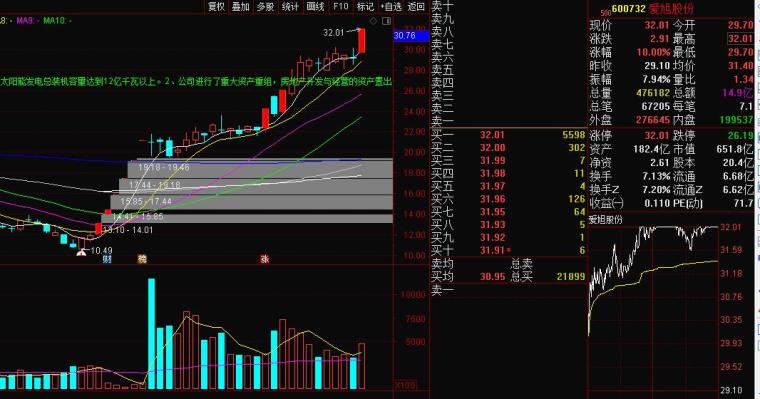Select the 19.18 - 19.46 gap band
Viewport: 760px width, 399px height.
pyautogui.click(x=260, y=168)
